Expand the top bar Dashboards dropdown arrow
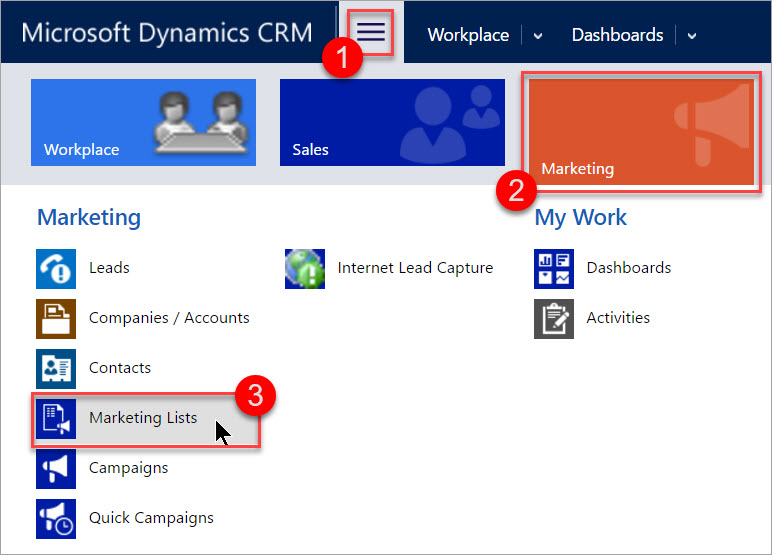772x555 pixels. coord(691,36)
